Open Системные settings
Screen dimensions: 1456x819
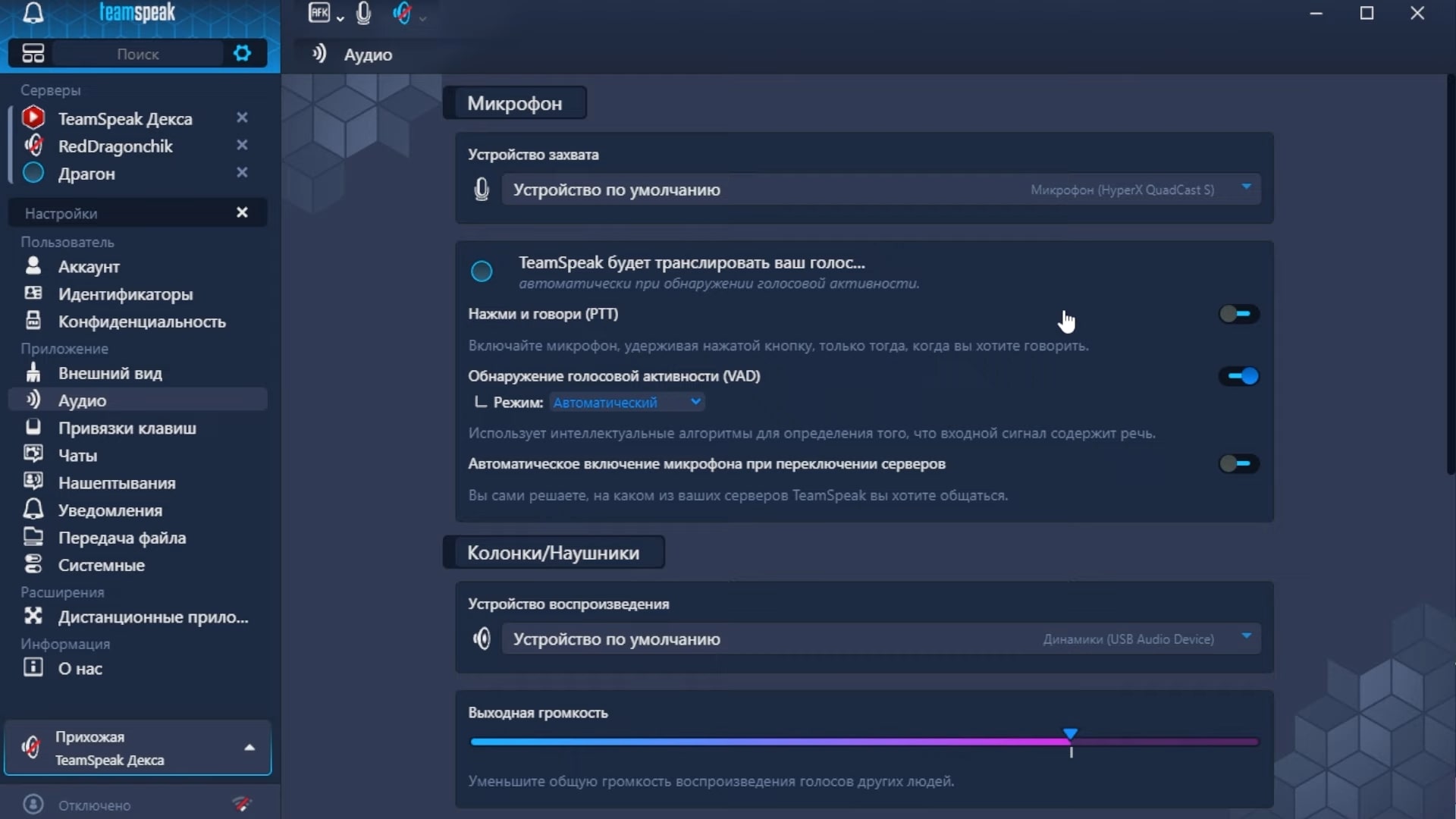[x=138, y=564]
